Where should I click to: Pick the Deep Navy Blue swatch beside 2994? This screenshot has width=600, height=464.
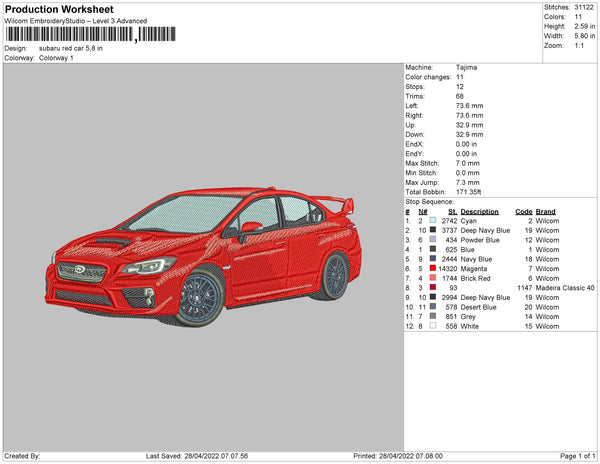click(x=433, y=297)
